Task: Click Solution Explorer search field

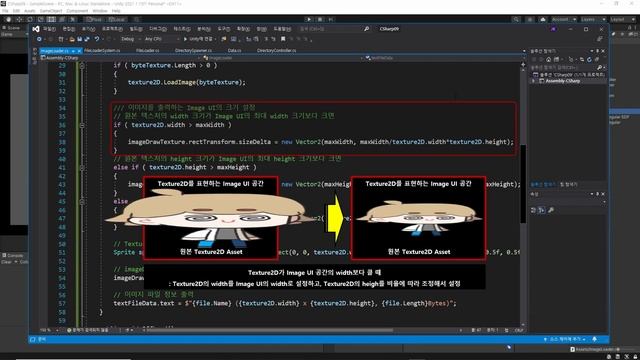Action: coord(567,67)
